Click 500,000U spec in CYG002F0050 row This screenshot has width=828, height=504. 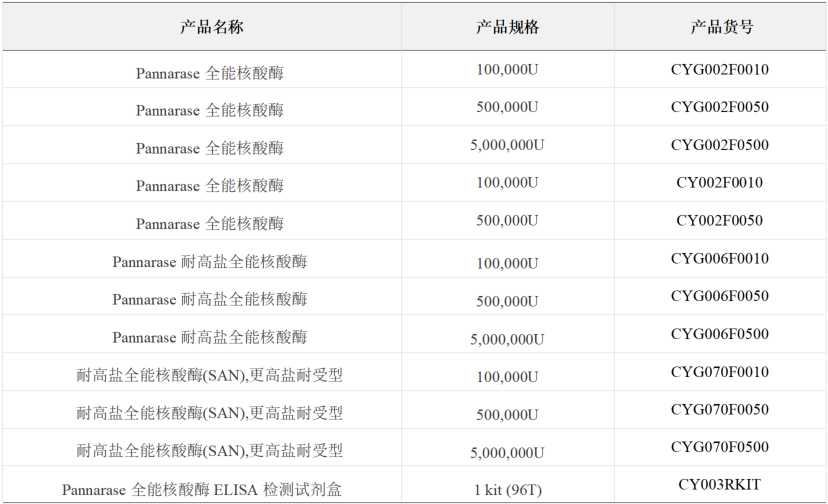(x=507, y=108)
